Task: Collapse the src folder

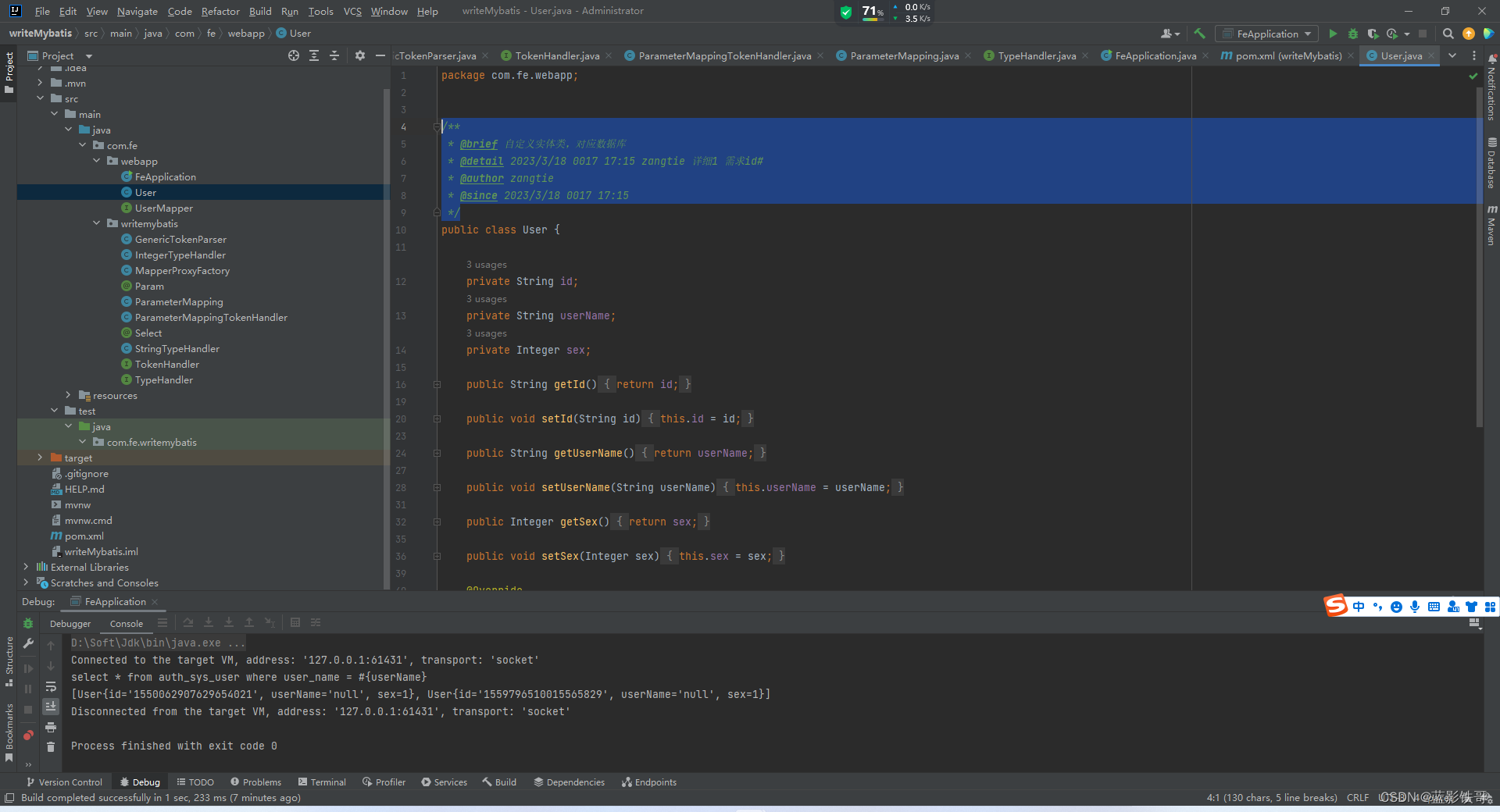Action: pyautogui.click(x=41, y=98)
